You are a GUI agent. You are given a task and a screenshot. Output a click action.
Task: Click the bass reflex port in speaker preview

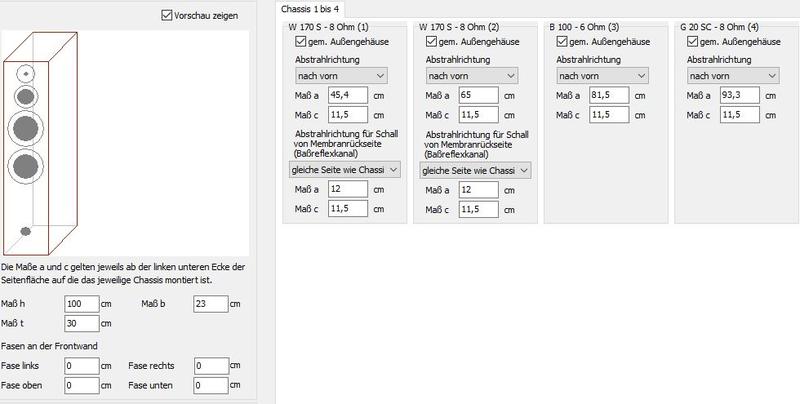point(26,232)
